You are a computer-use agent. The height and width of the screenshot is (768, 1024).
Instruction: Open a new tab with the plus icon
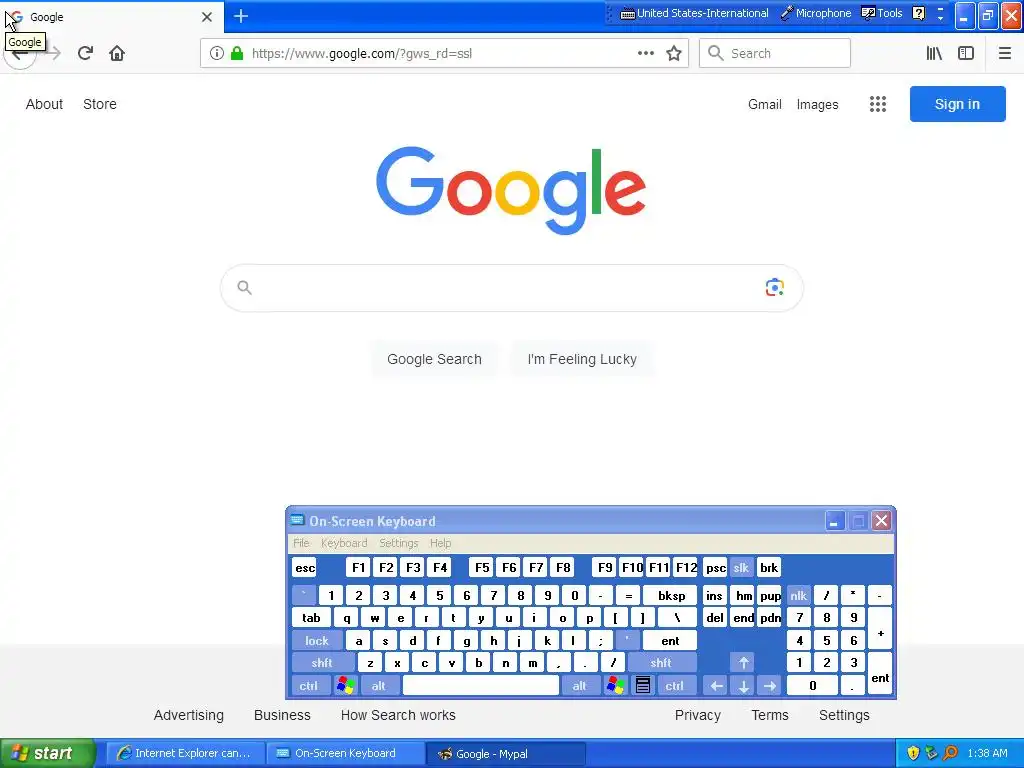tap(241, 16)
